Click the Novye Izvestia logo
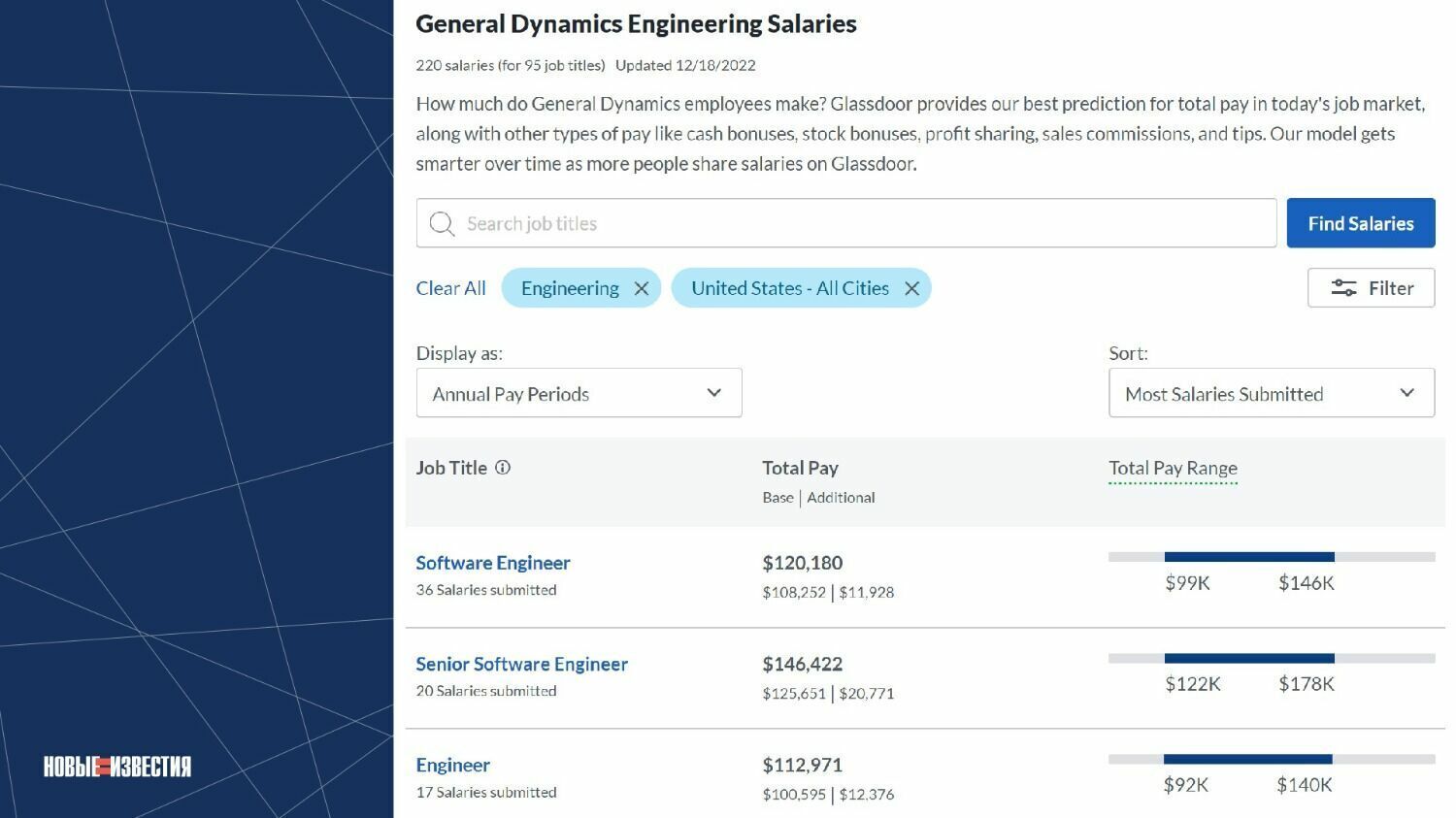Viewport: 1456px width, 818px height. 117,767
